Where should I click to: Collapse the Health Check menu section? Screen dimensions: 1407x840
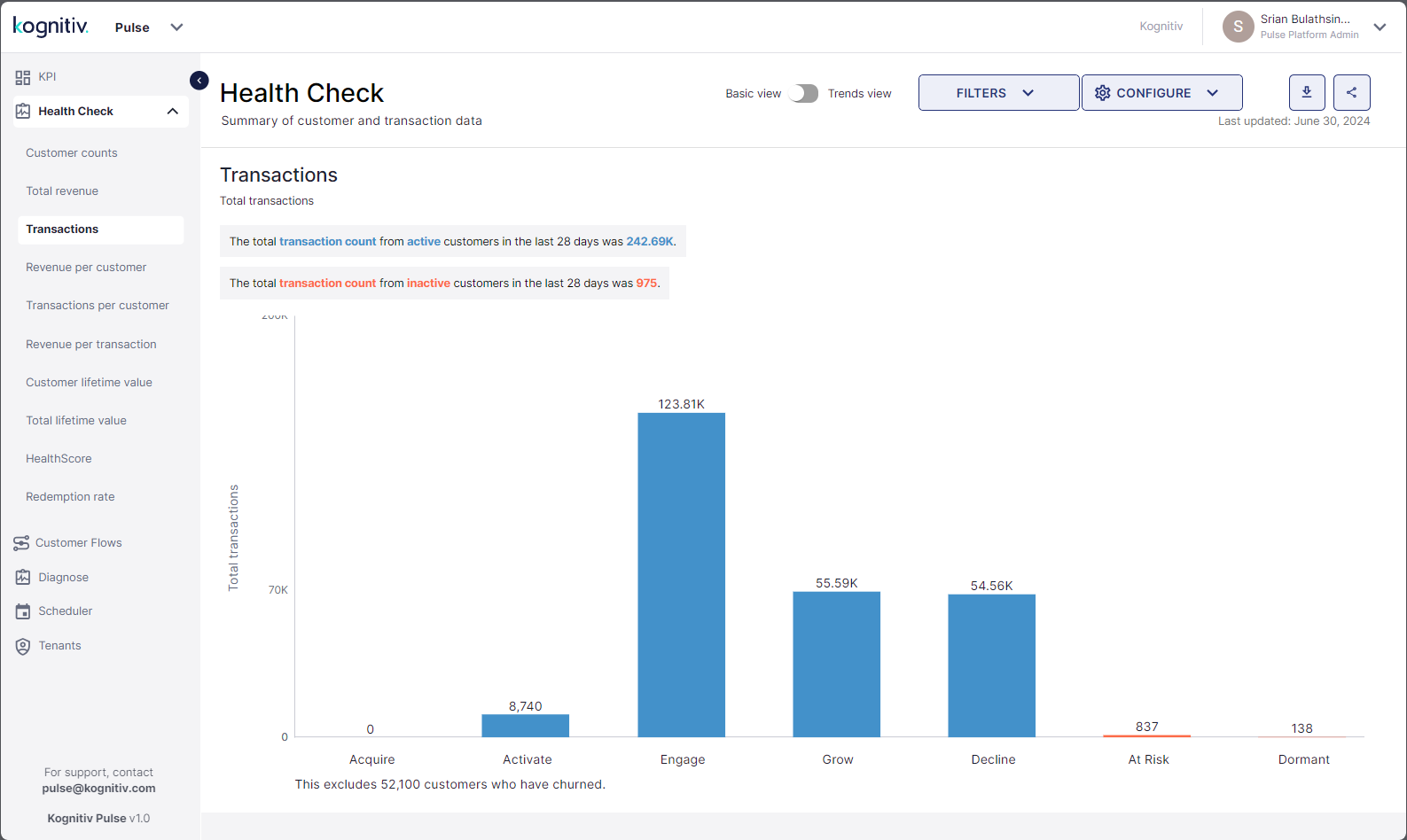173,112
